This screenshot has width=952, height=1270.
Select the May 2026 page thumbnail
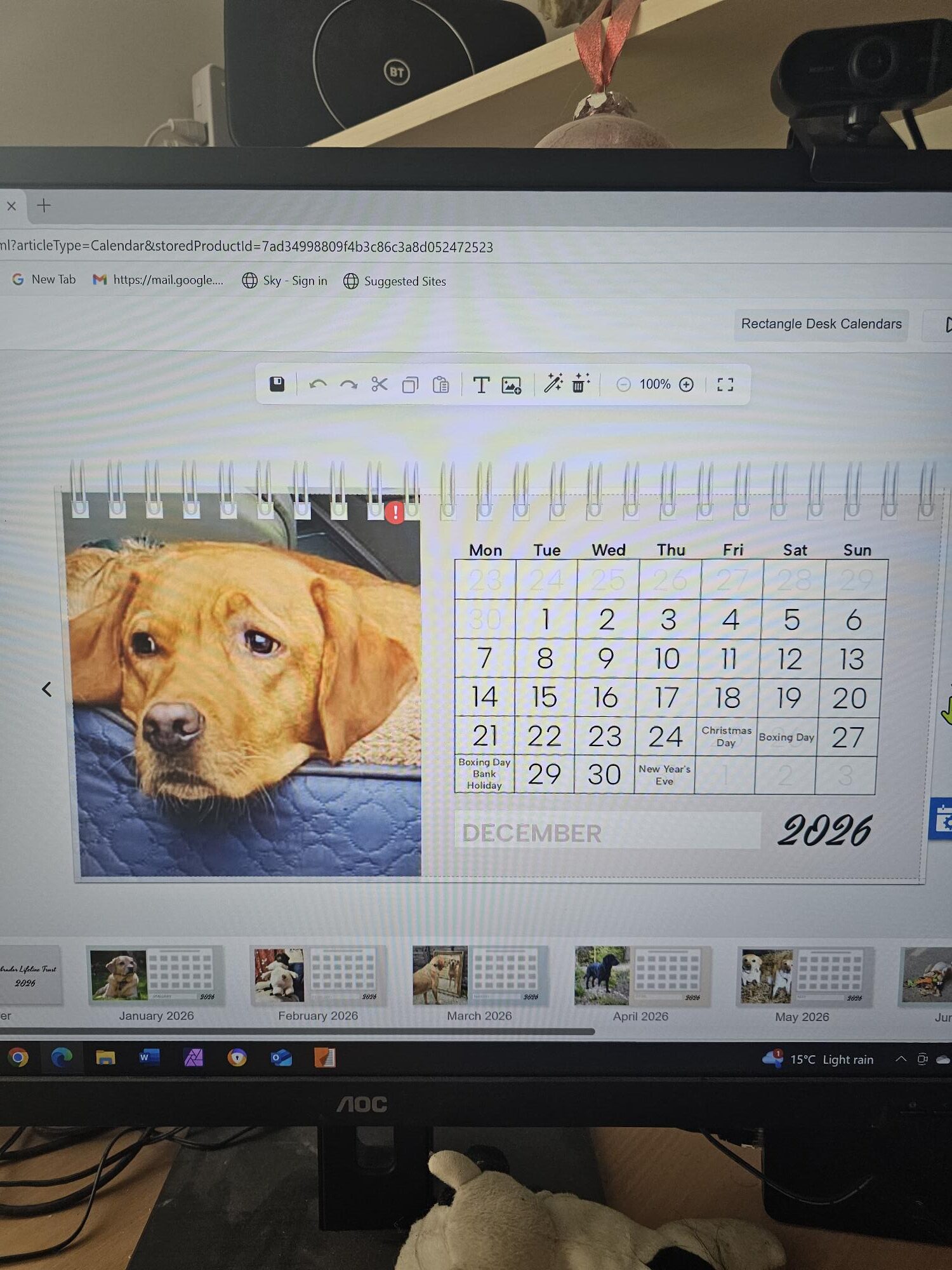tap(804, 977)
